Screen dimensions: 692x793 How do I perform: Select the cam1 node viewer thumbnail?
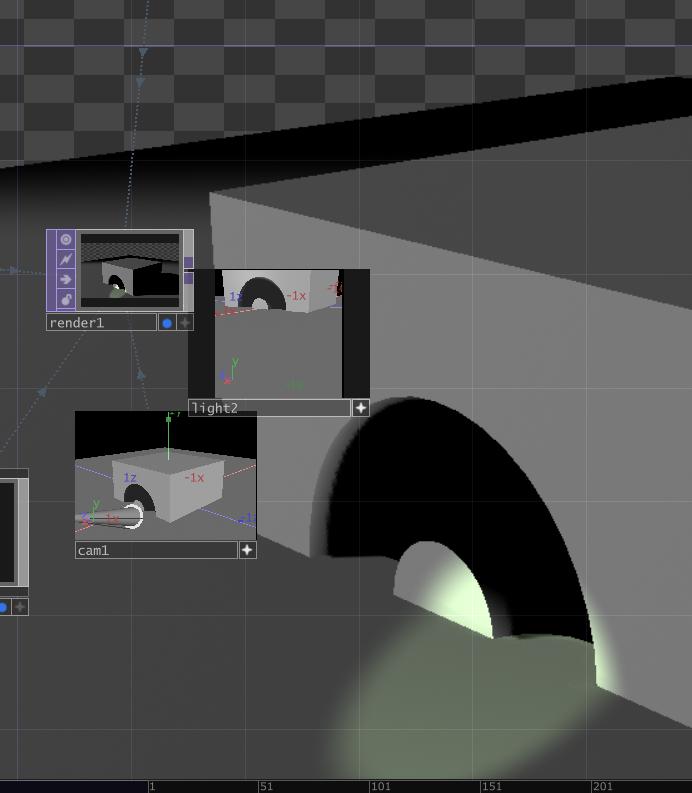pyautogui.click(x=165, y=475)
